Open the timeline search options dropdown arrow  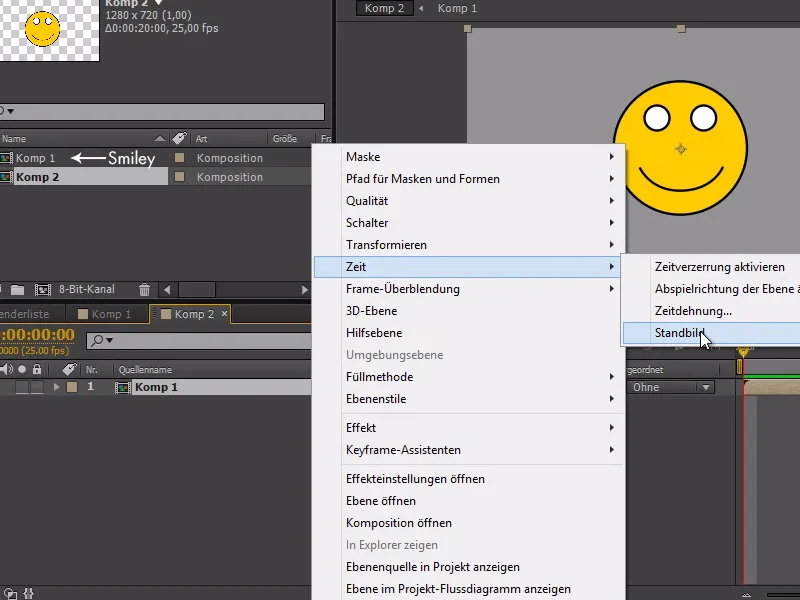point(109,340)
